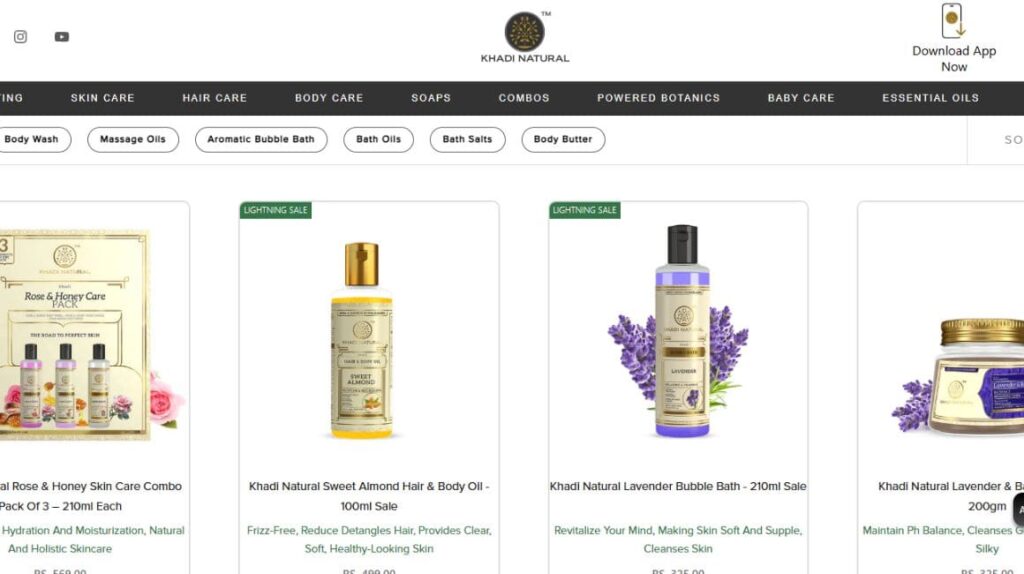1024x574 pixels.
Task: Open the Skin Care menu
Action: [x=103, y=98]
